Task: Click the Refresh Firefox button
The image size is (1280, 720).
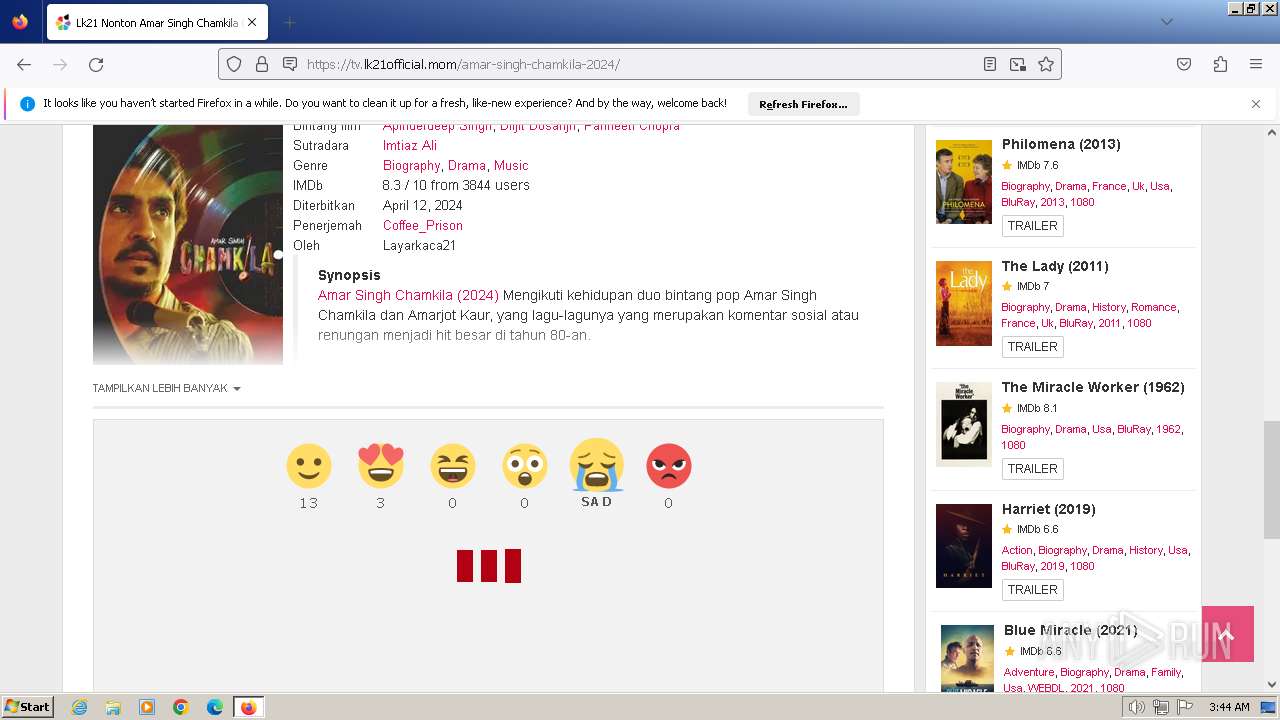Action: click(x=803, y=104)
